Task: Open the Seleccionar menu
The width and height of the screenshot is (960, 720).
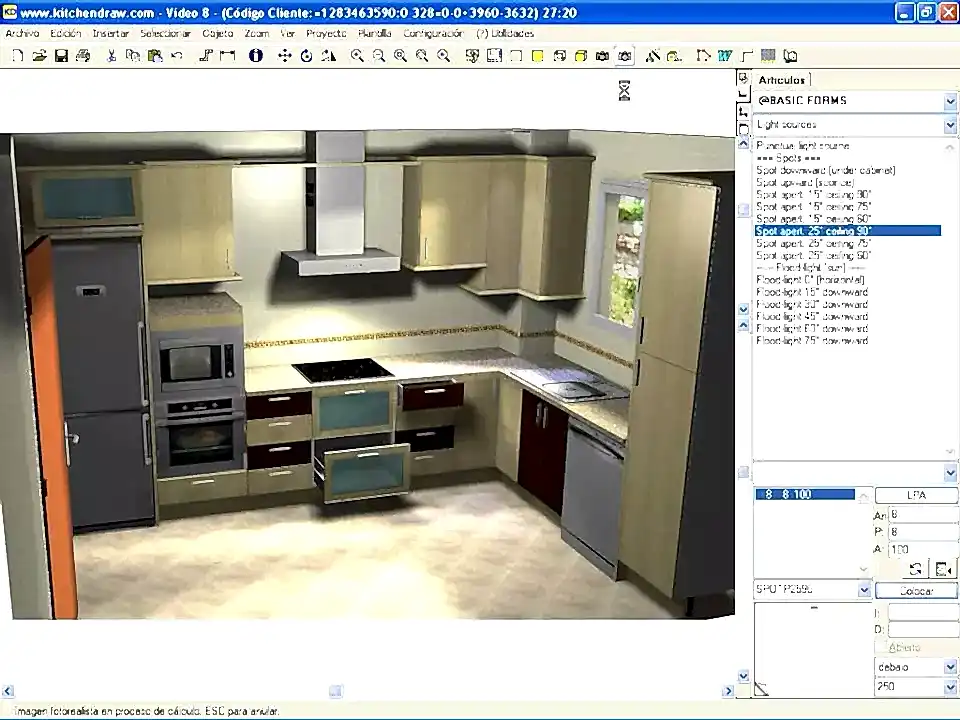Action: point(165,33)
